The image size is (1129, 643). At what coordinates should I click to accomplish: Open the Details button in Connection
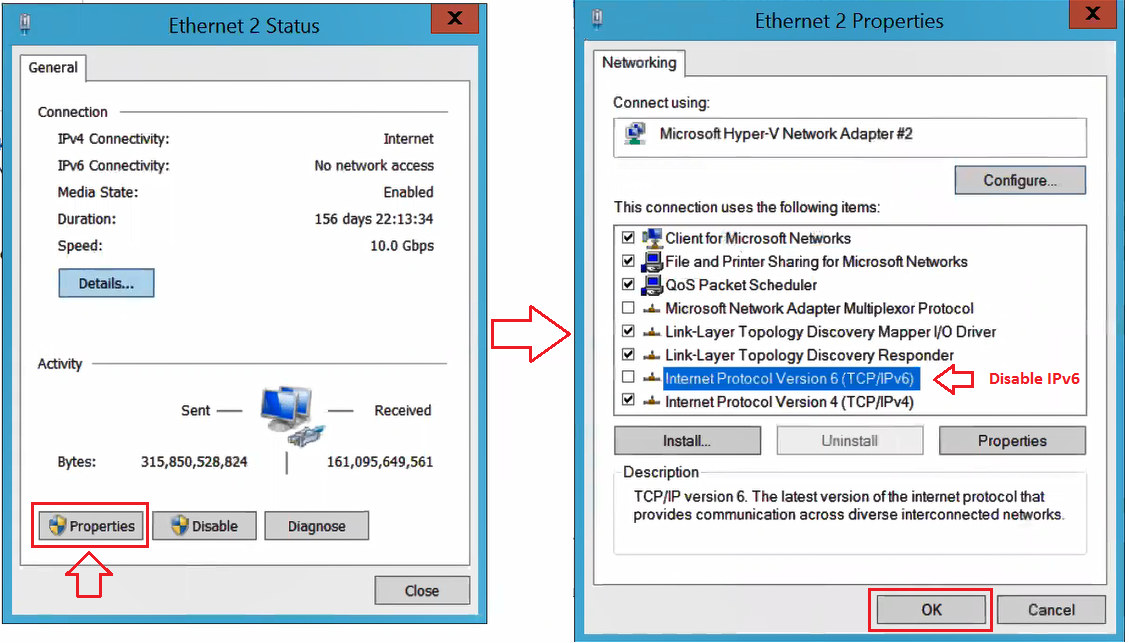(107, 283)
